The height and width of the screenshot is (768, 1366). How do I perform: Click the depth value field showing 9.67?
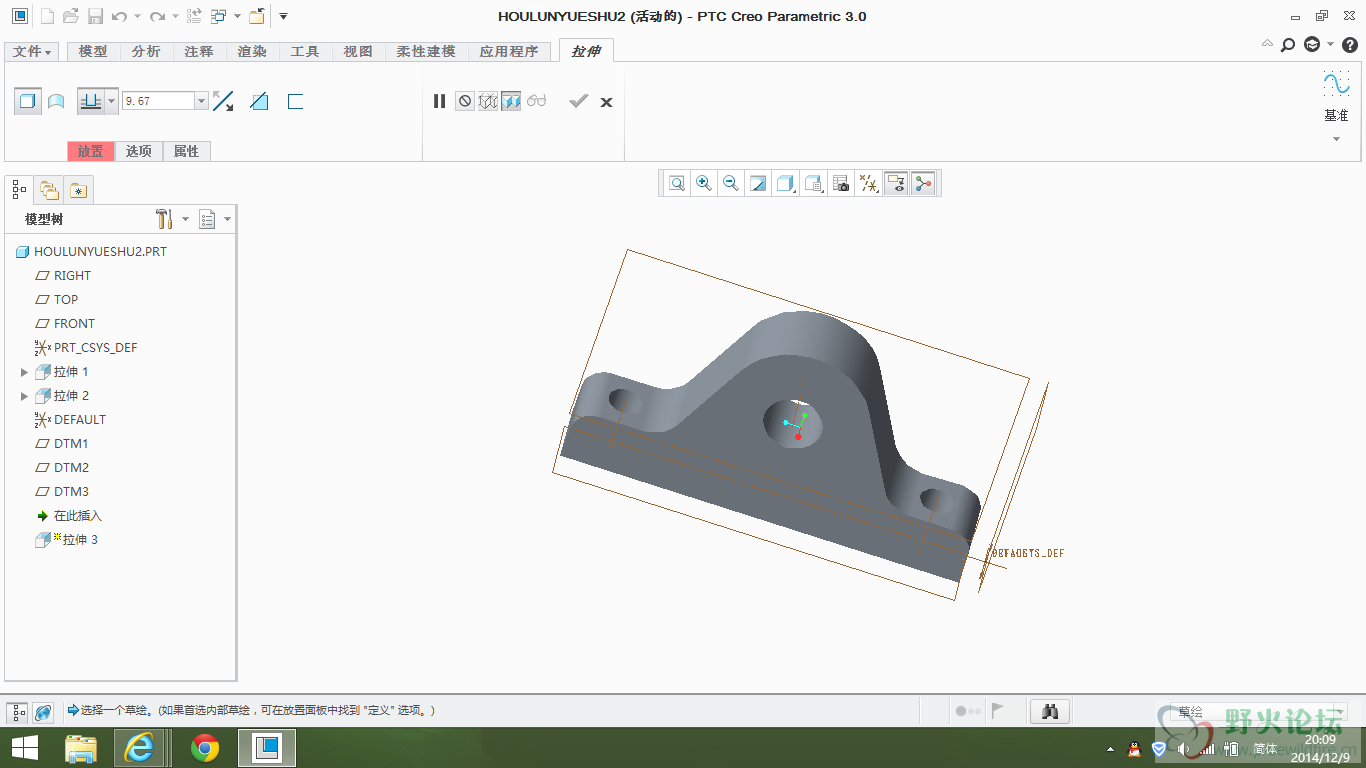(158, 101)
